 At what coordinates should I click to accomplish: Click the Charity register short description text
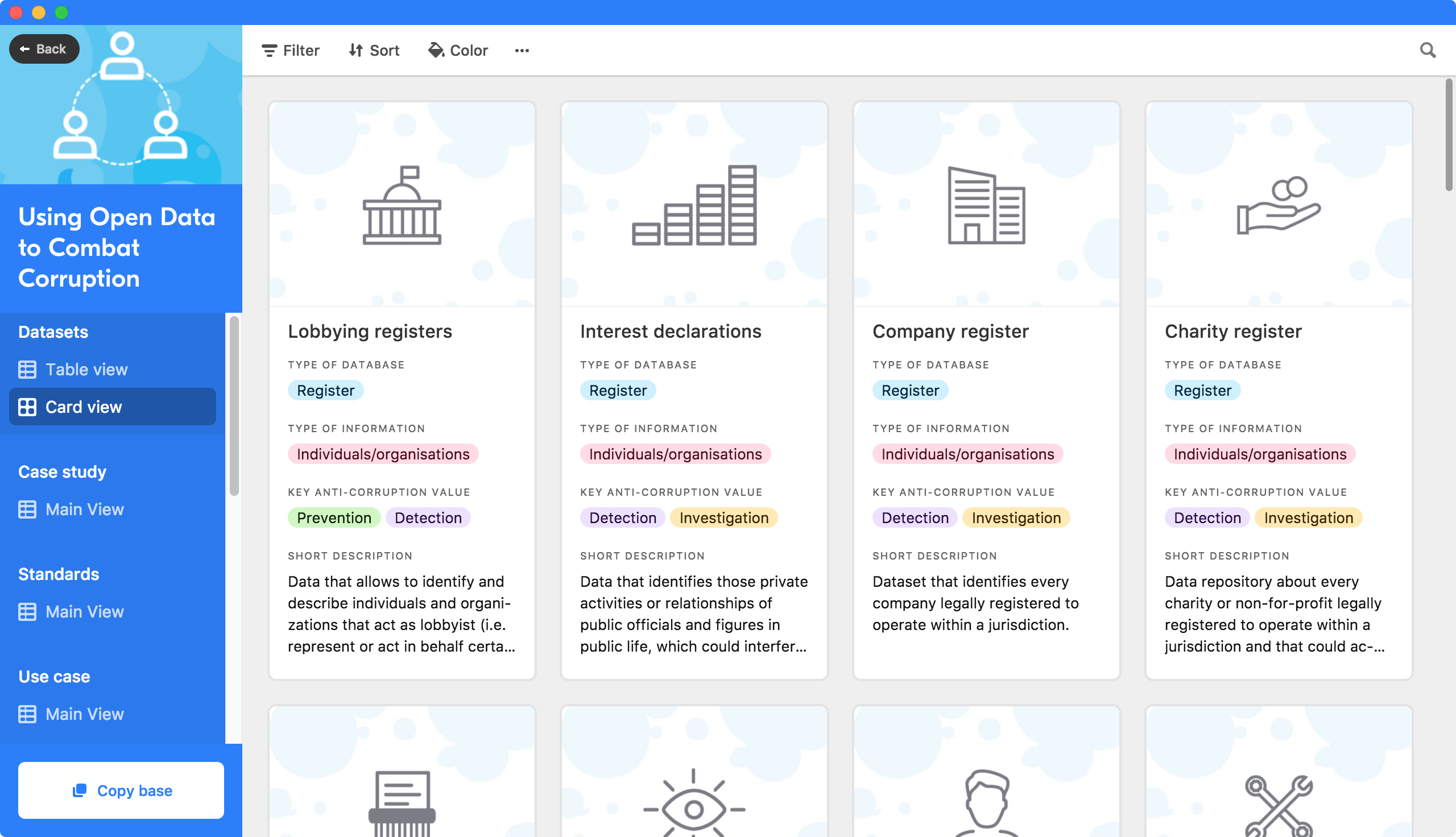(1275, 614)
